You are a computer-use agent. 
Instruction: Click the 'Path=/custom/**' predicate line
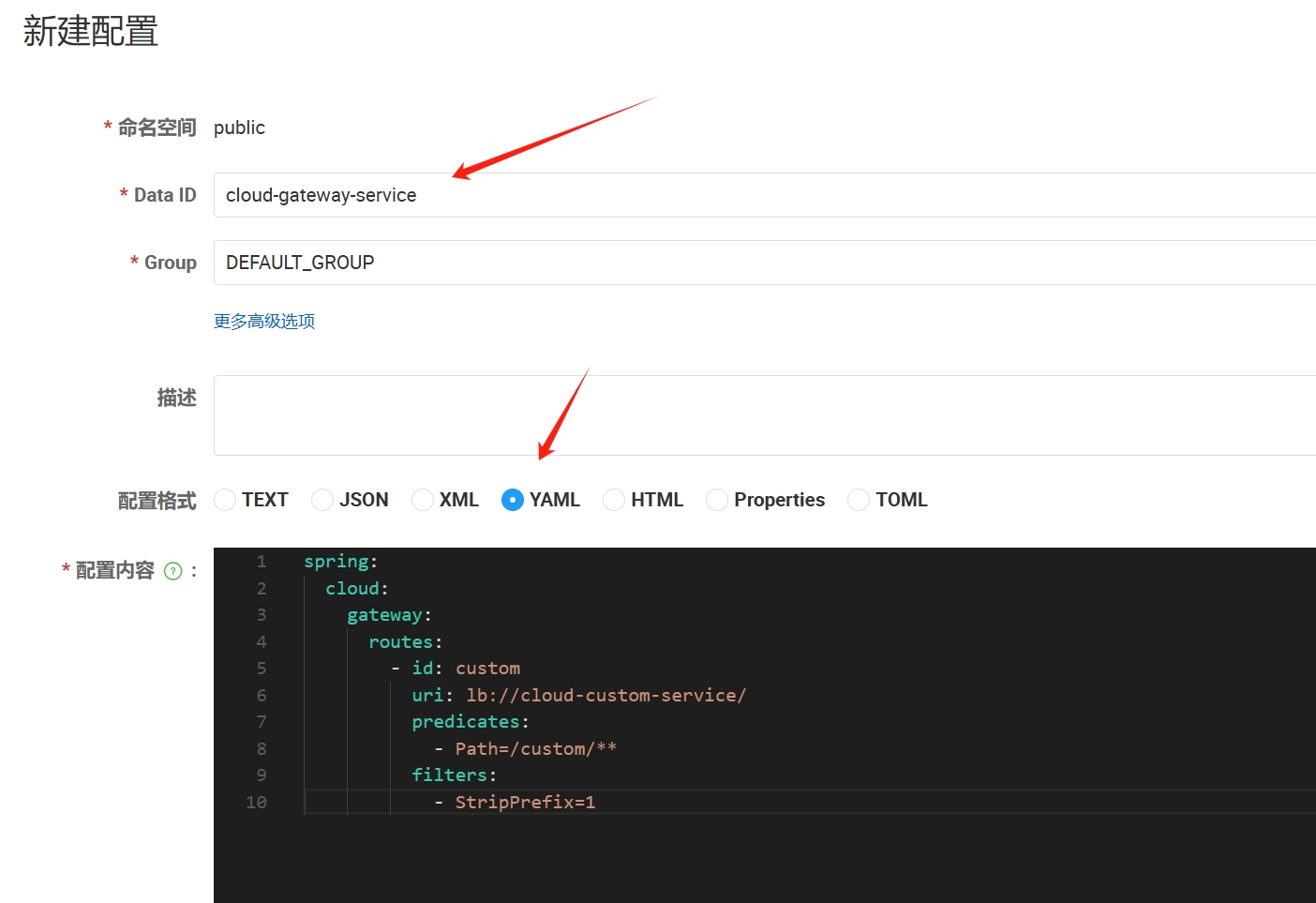[535, 749]
